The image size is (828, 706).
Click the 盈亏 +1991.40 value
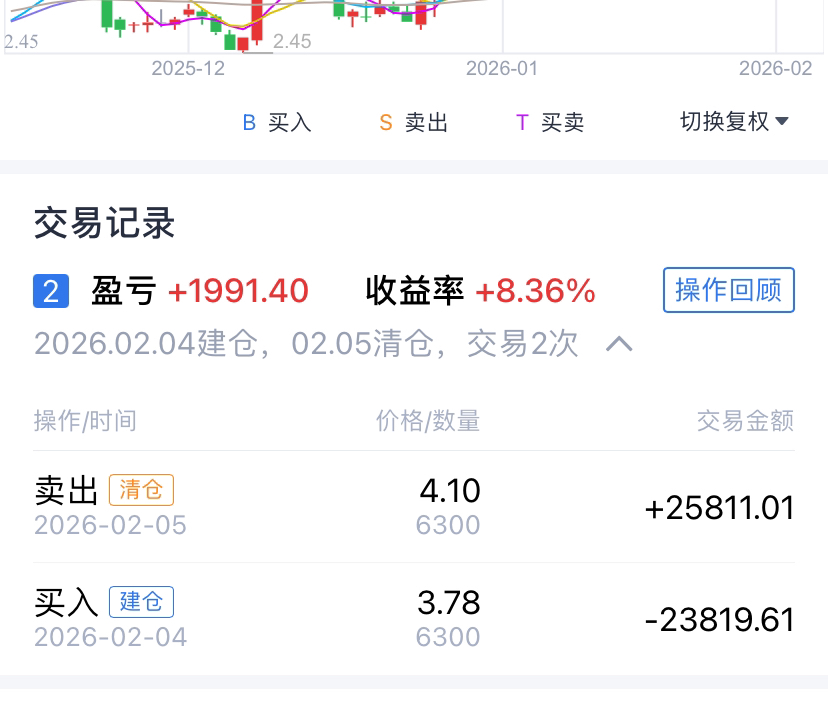[x=238, y=291]
